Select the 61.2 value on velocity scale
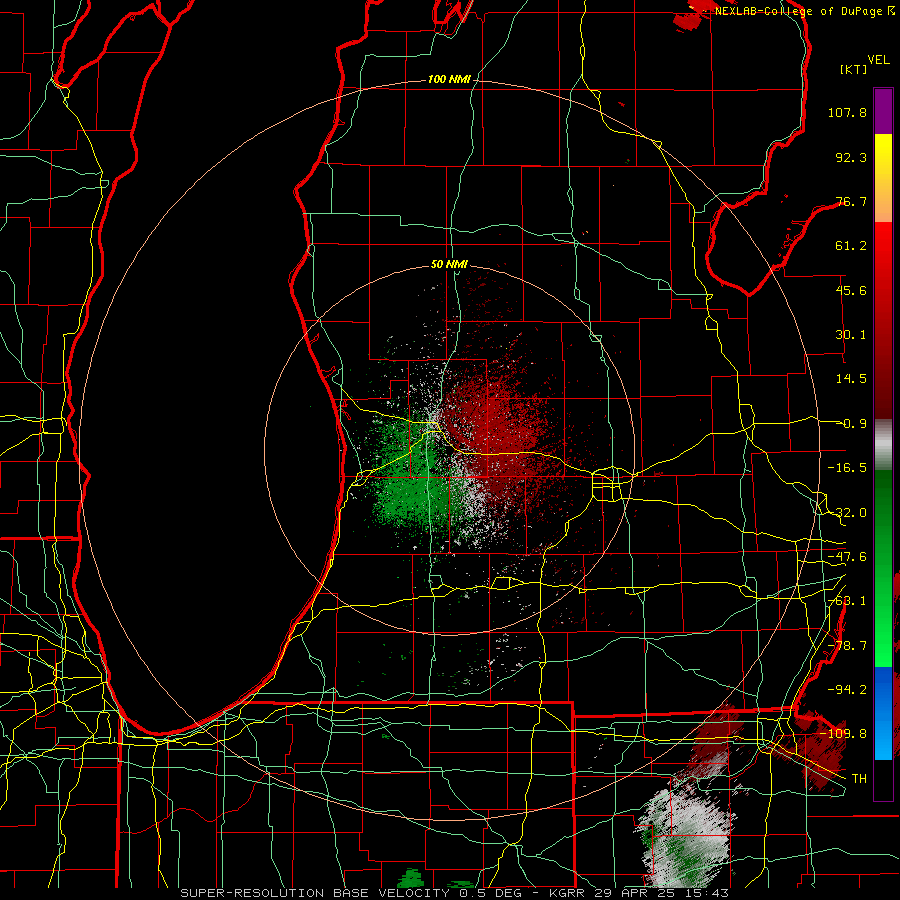The width and height of the screenshot is (900, 900). click(x=851, y=246)
